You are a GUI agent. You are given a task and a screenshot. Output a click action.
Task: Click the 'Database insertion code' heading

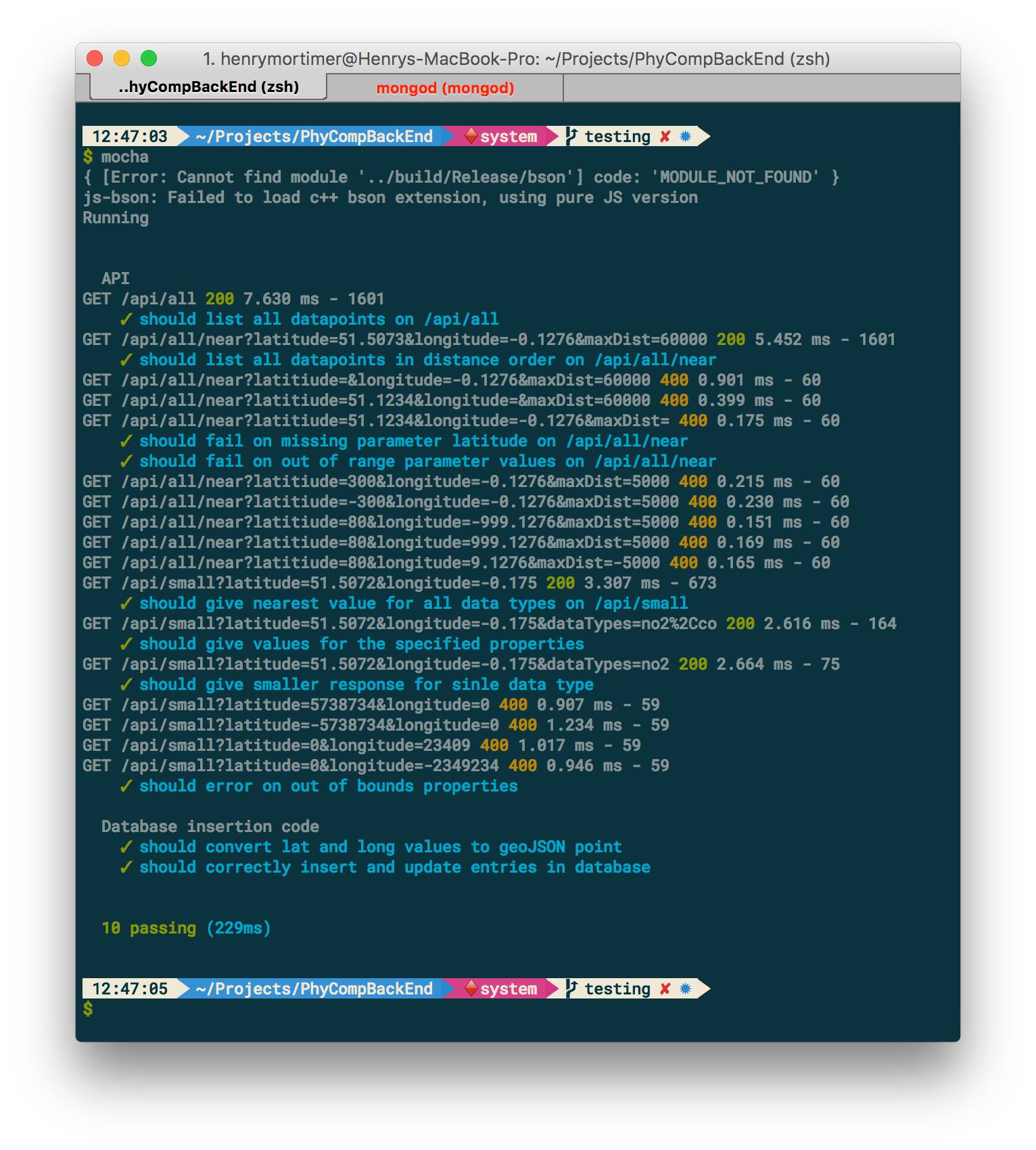pos(210,827)
